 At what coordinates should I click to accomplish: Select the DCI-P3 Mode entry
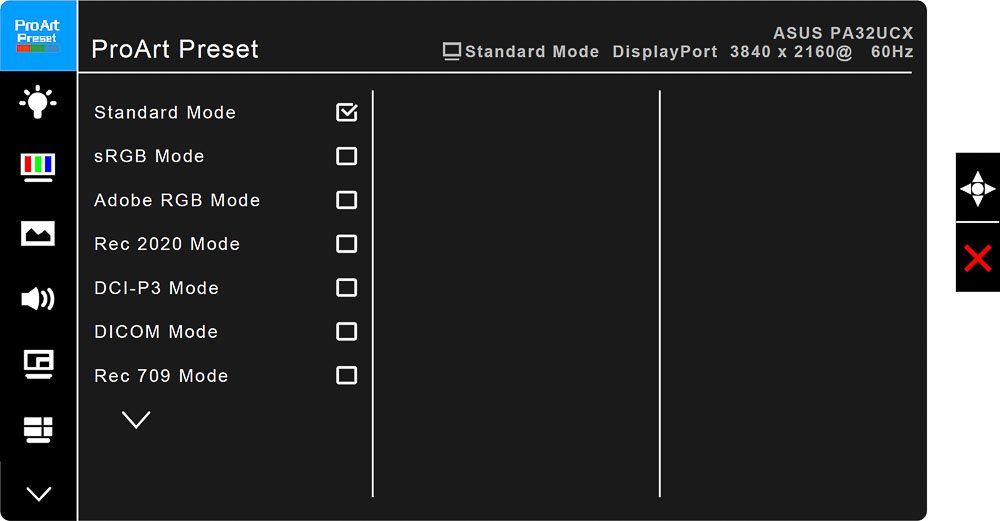click(x=156, y=288)
